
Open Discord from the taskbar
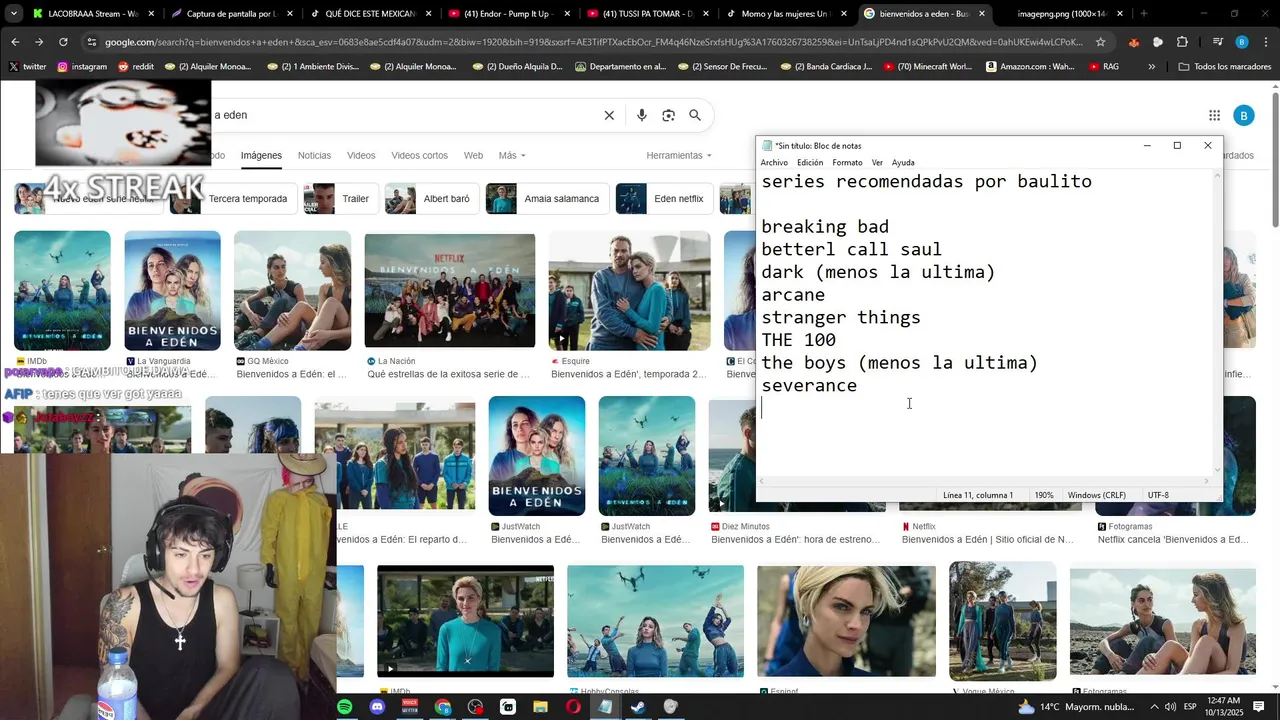(377, 707)
